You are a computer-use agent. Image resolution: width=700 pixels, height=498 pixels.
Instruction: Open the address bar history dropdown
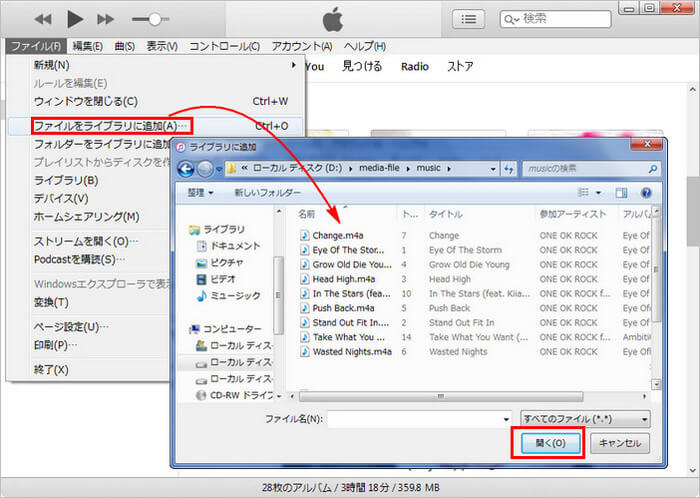click(x=493, y=169)
